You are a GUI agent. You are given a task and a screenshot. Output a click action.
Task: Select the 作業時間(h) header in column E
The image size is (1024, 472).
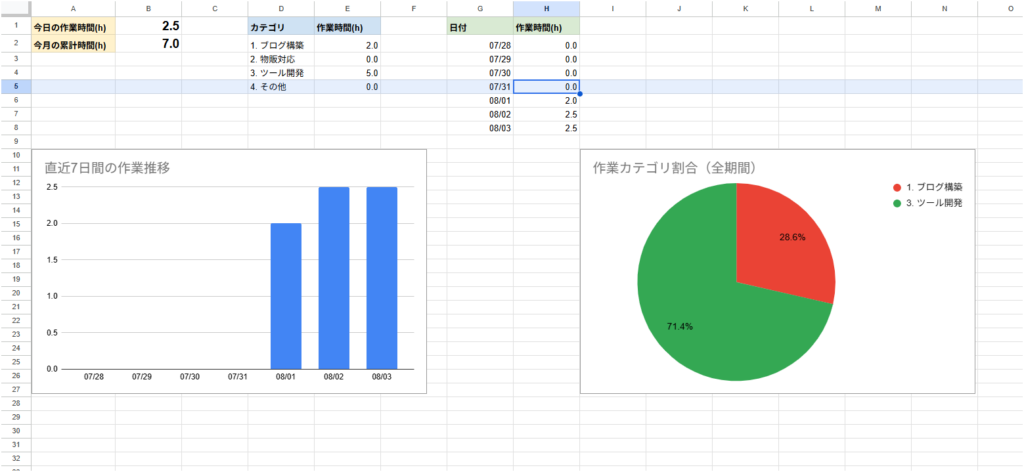click(x=347, y=27)
